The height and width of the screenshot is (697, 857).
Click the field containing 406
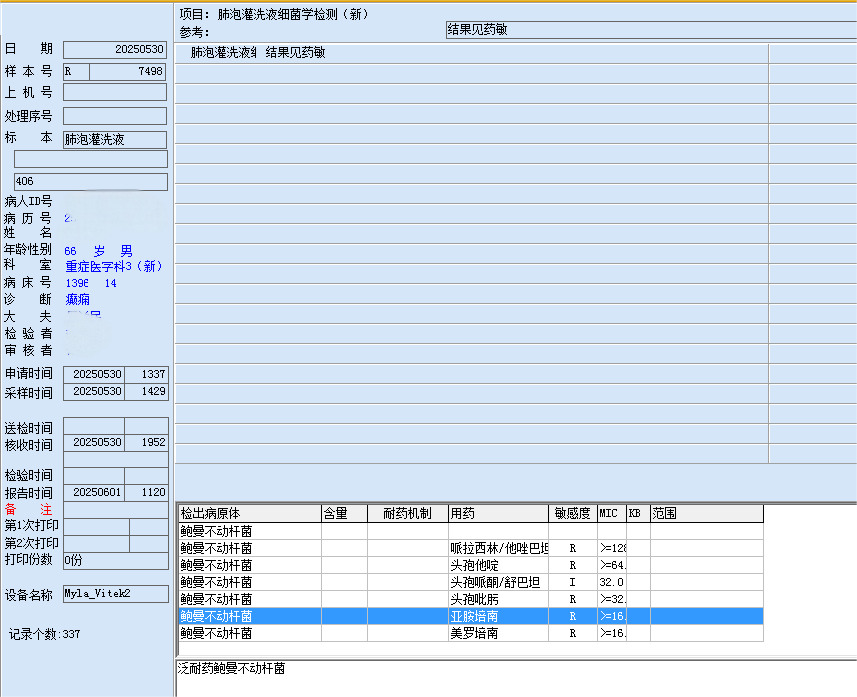[x=90, y=182]
